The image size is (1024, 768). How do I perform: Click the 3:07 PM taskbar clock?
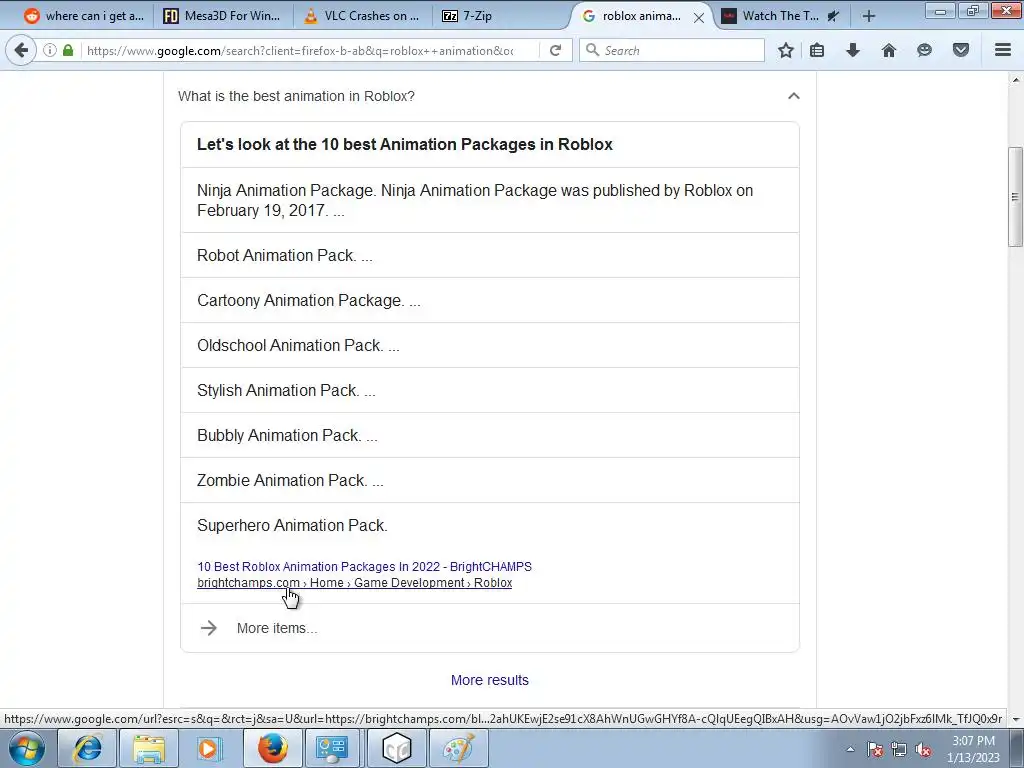[x=973, y=749]
